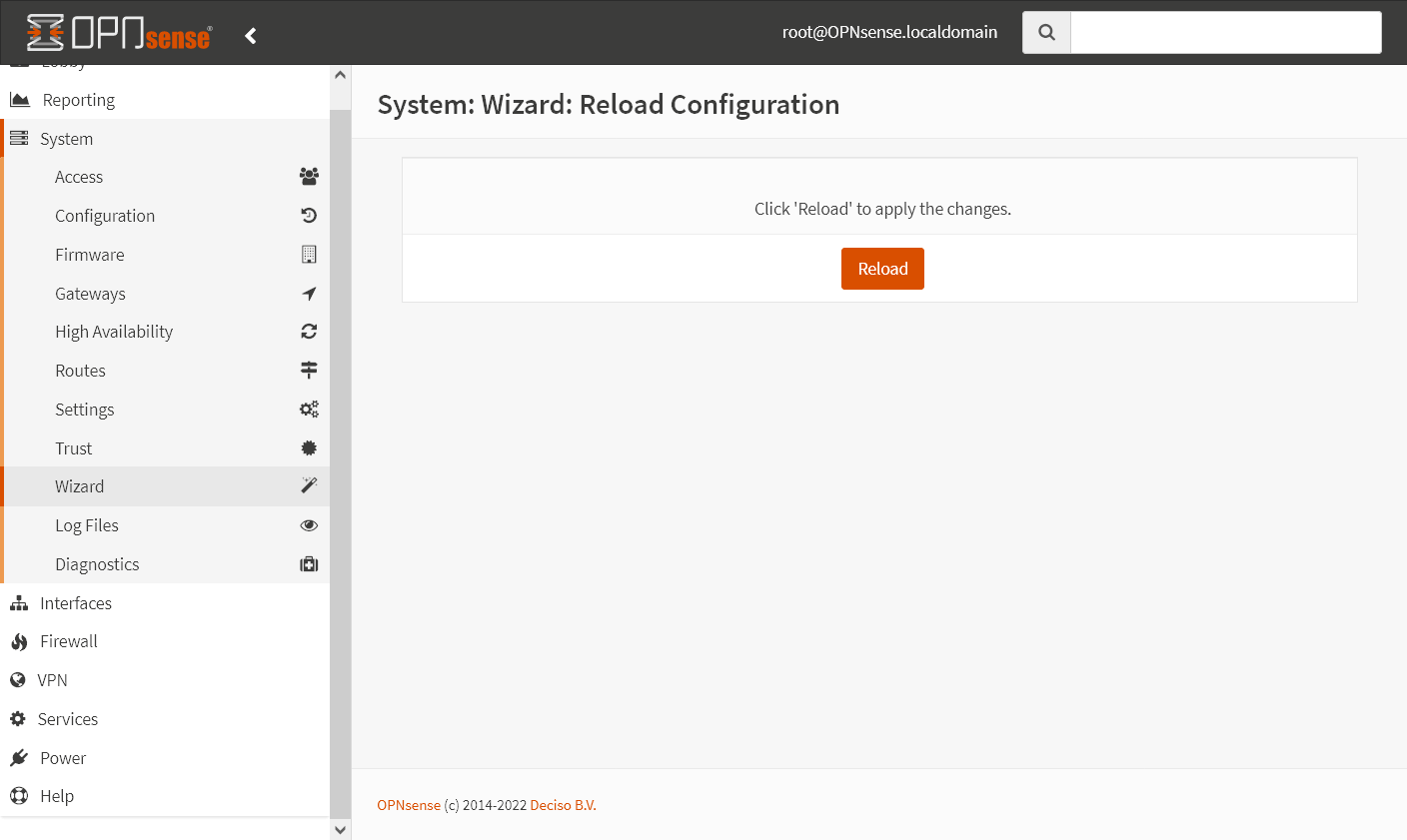Image resolution: width=1407 pixels, height=840 pixels.
Task: Click the Routes signpost icon
Action: (309, 371)
